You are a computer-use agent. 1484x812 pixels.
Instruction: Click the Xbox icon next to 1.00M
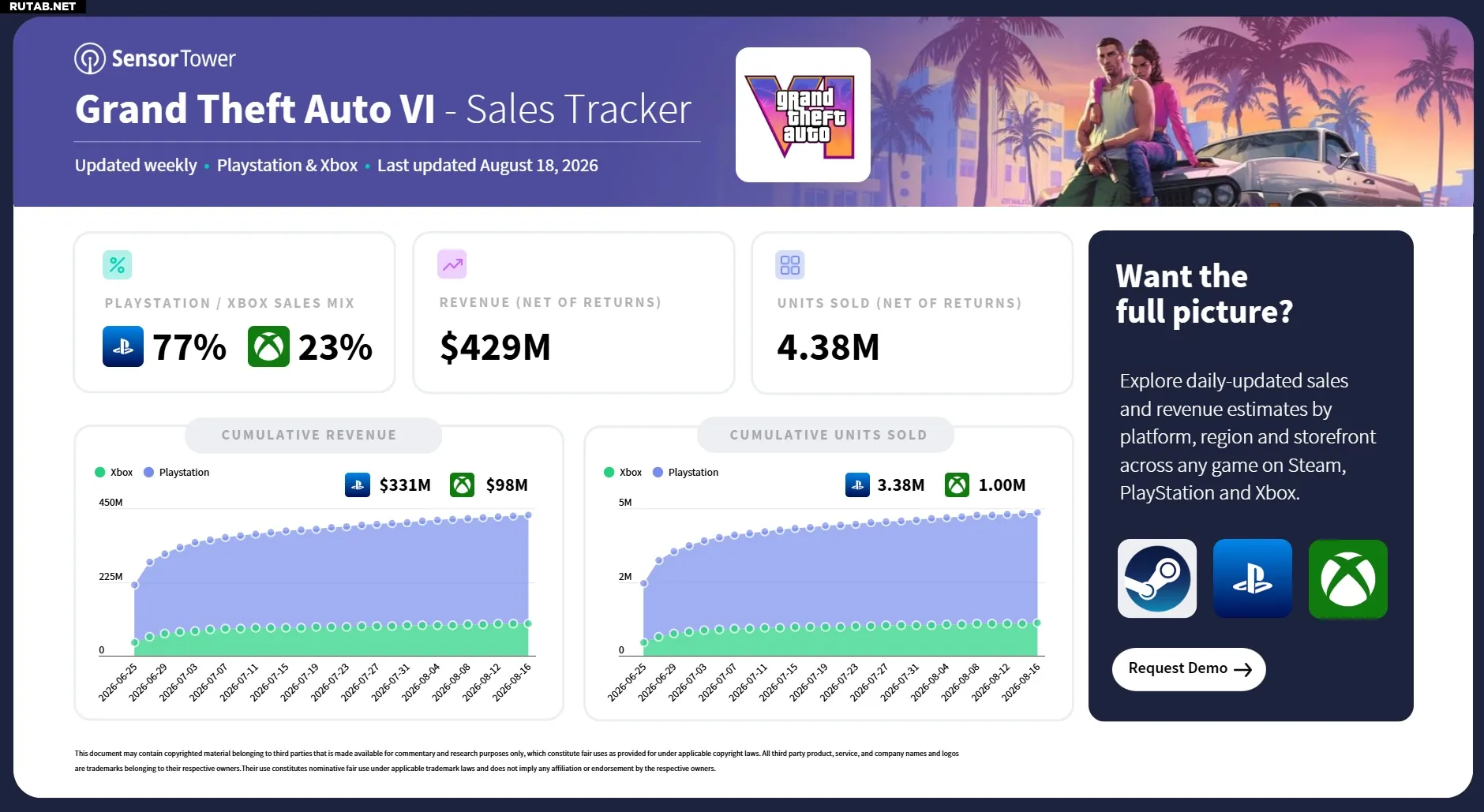[x=957, y=485]
